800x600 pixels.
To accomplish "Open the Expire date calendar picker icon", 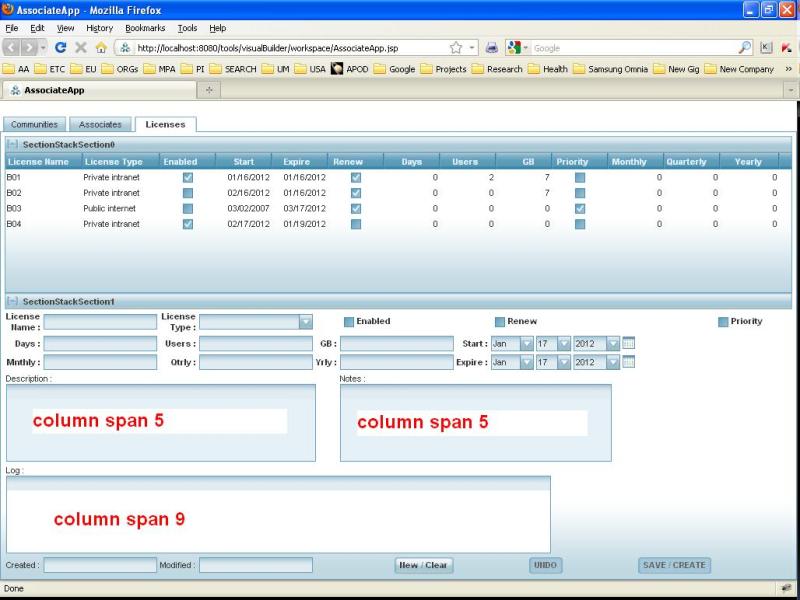I will pyautogui.click(x=629, y=362).
